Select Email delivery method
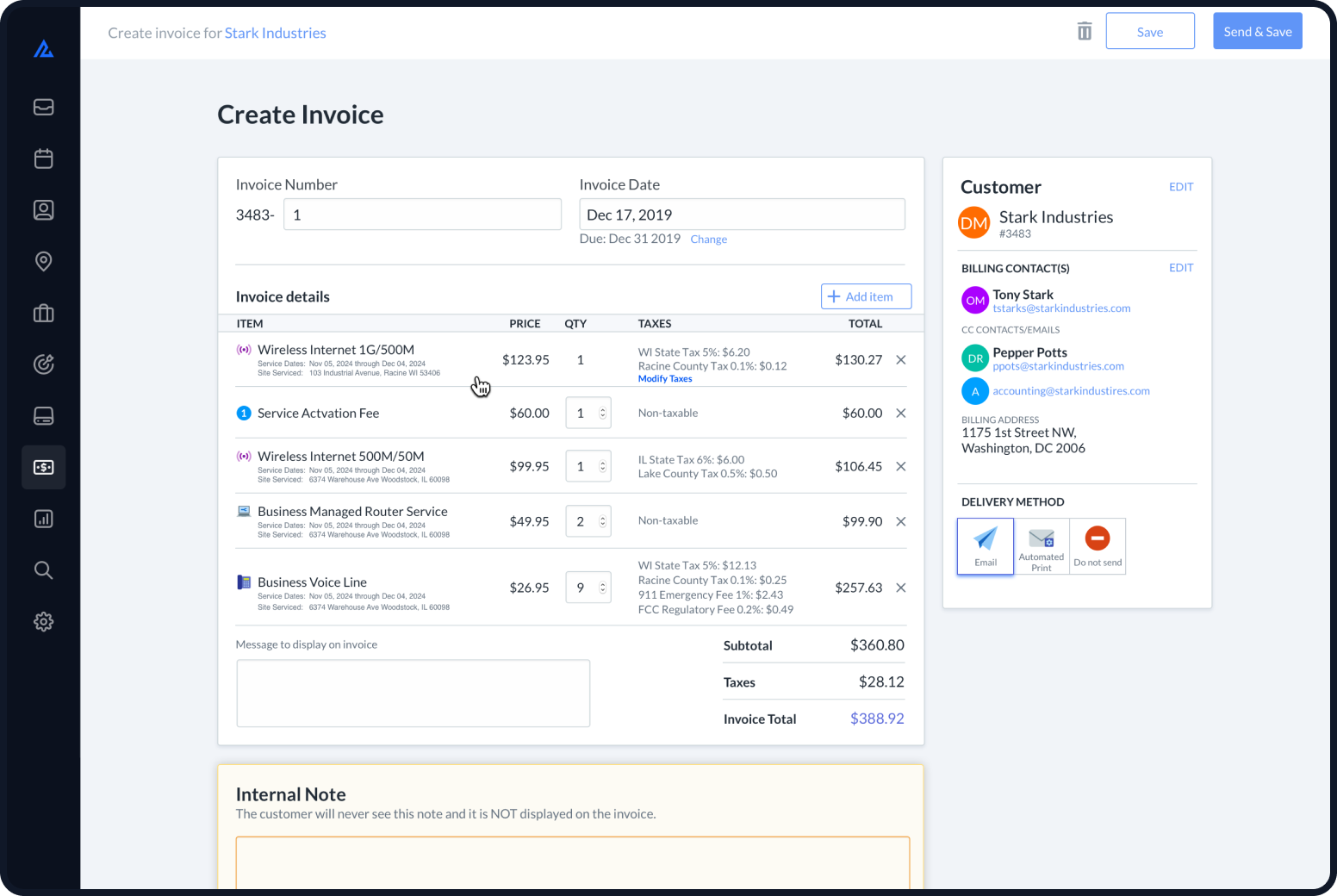Viewport: 1337px width, 896px height. click(985, 545)
